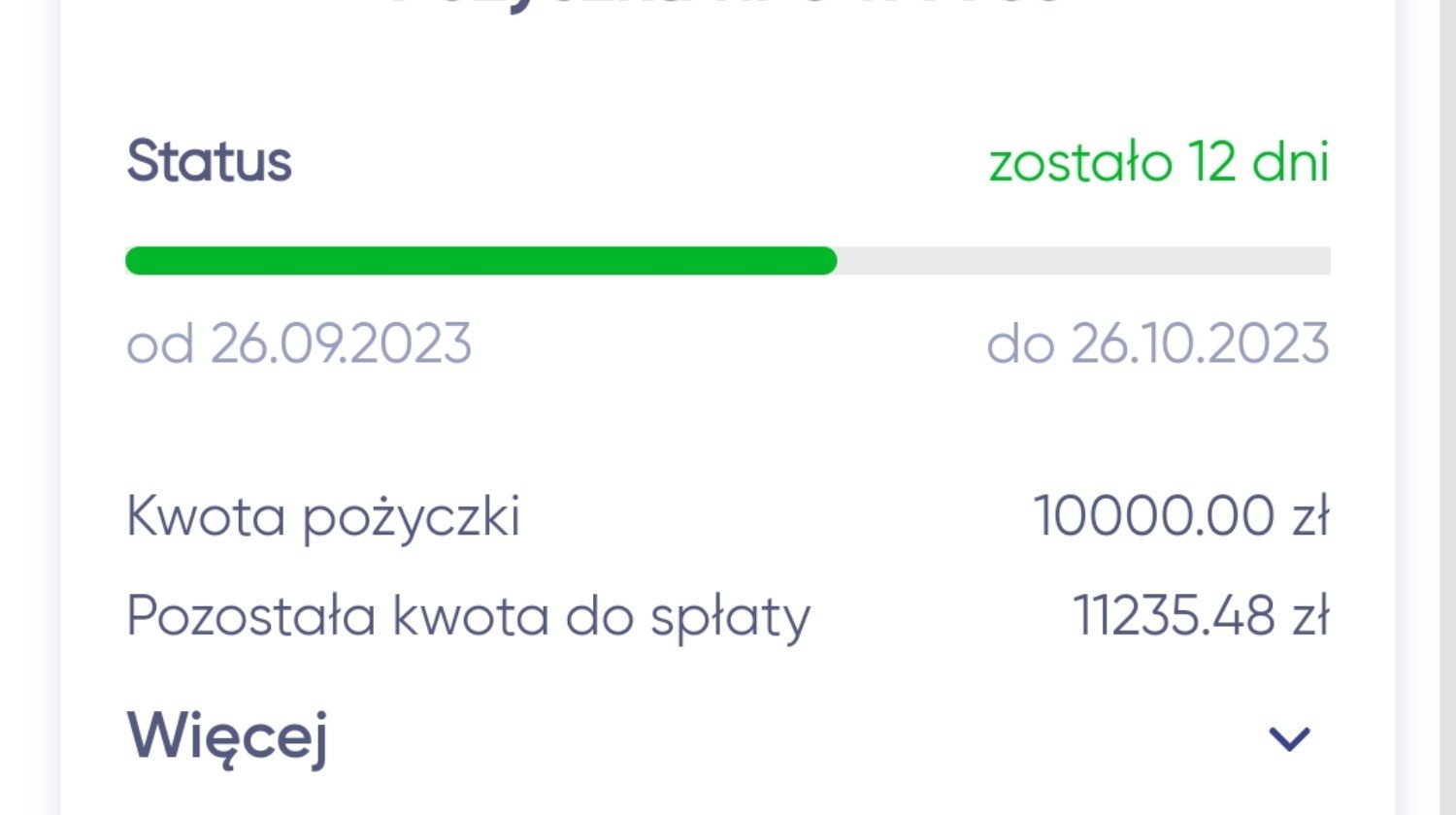Click the partially visible loan title at top
Screen dimensions: 1456x815
click(728, 5)
